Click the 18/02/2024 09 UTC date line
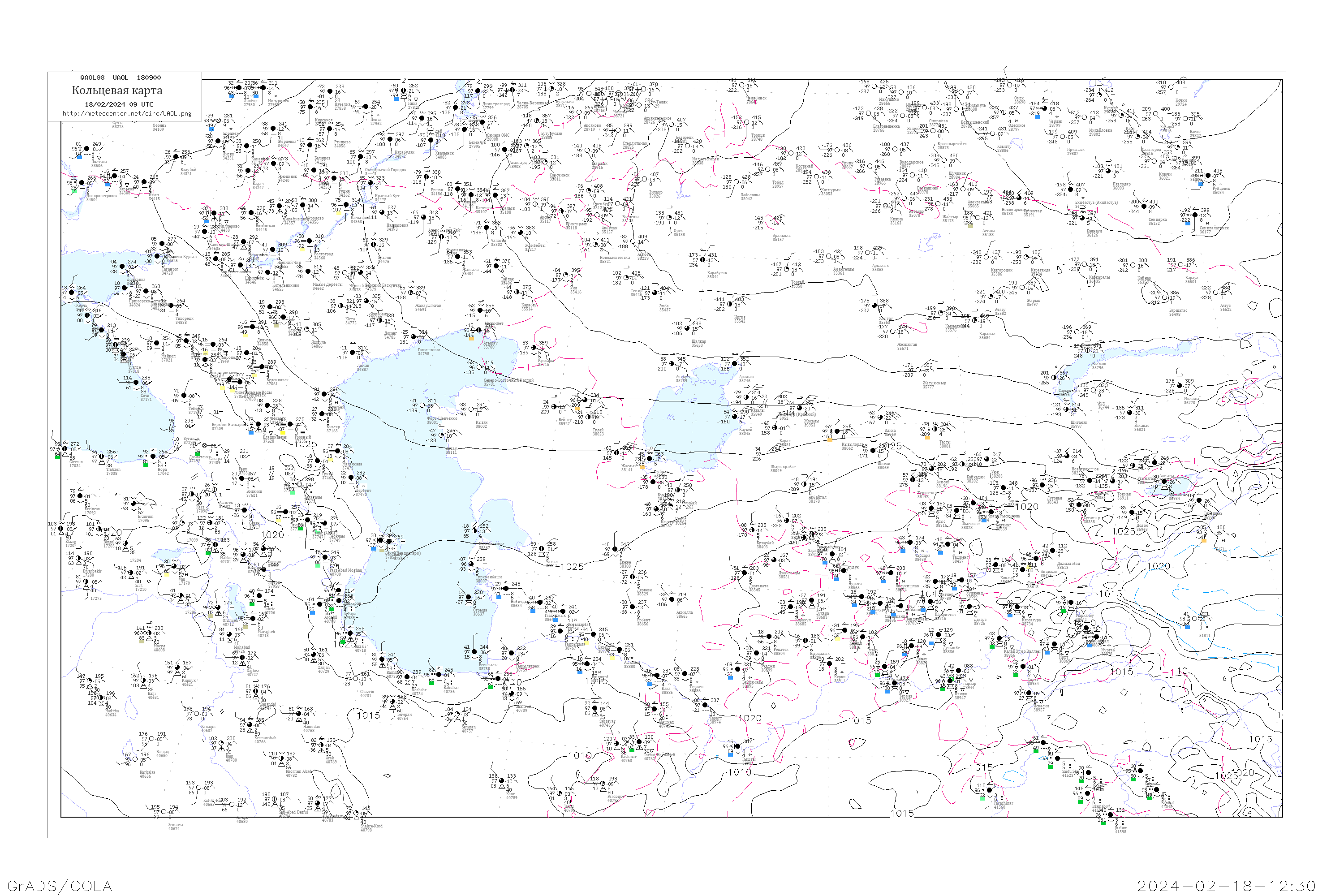Image resolution: width=1344 pixels, height=896 pixels. point(119,104)
